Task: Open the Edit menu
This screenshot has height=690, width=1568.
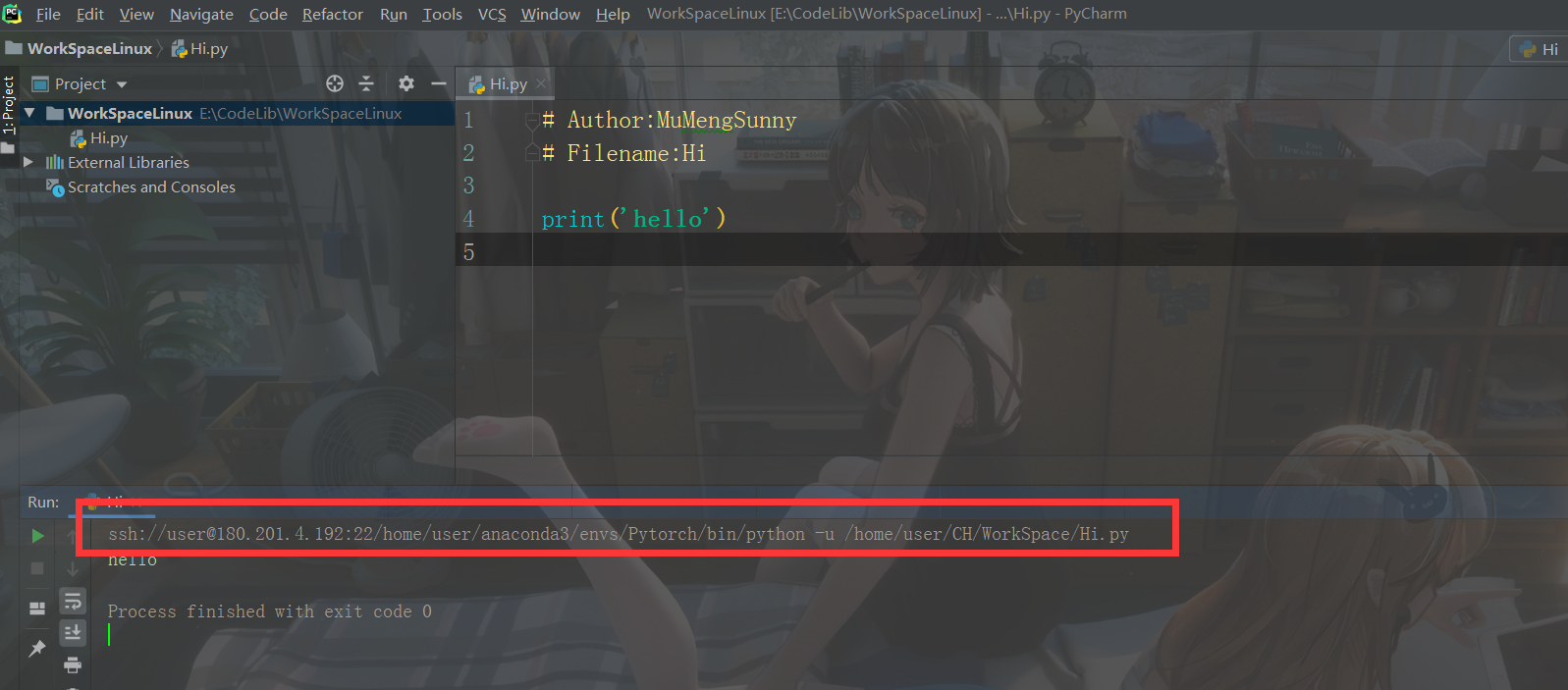Action: pyautogui.click(x=90, y=14)
